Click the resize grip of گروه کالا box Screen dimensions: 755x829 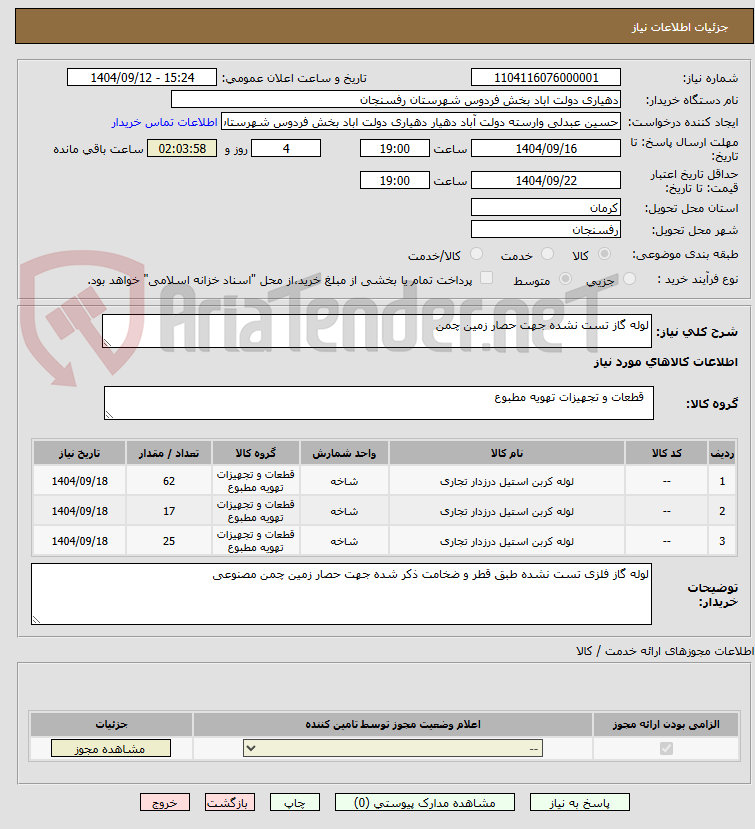(x=109, y=415)
